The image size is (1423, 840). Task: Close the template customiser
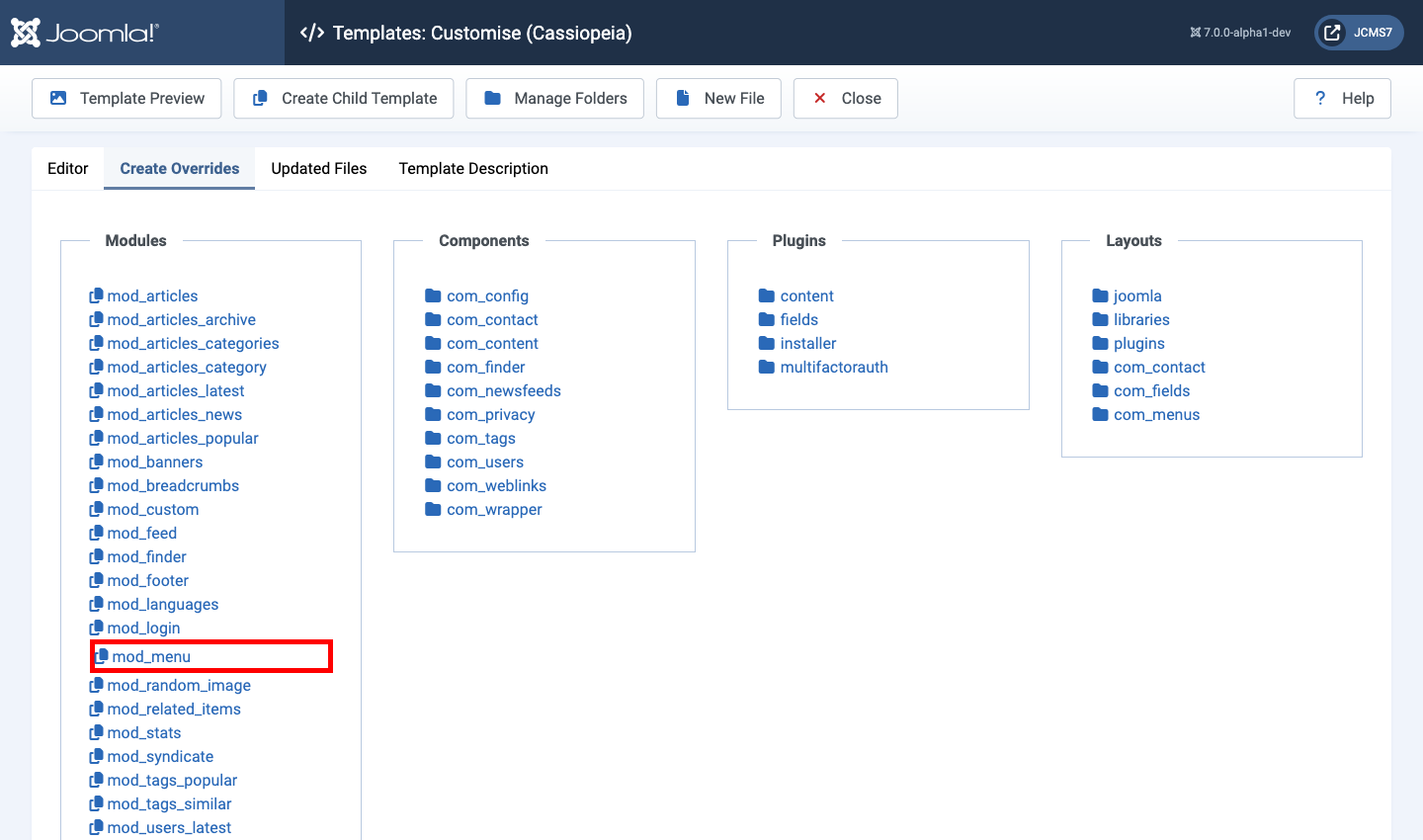coord(846,98)
